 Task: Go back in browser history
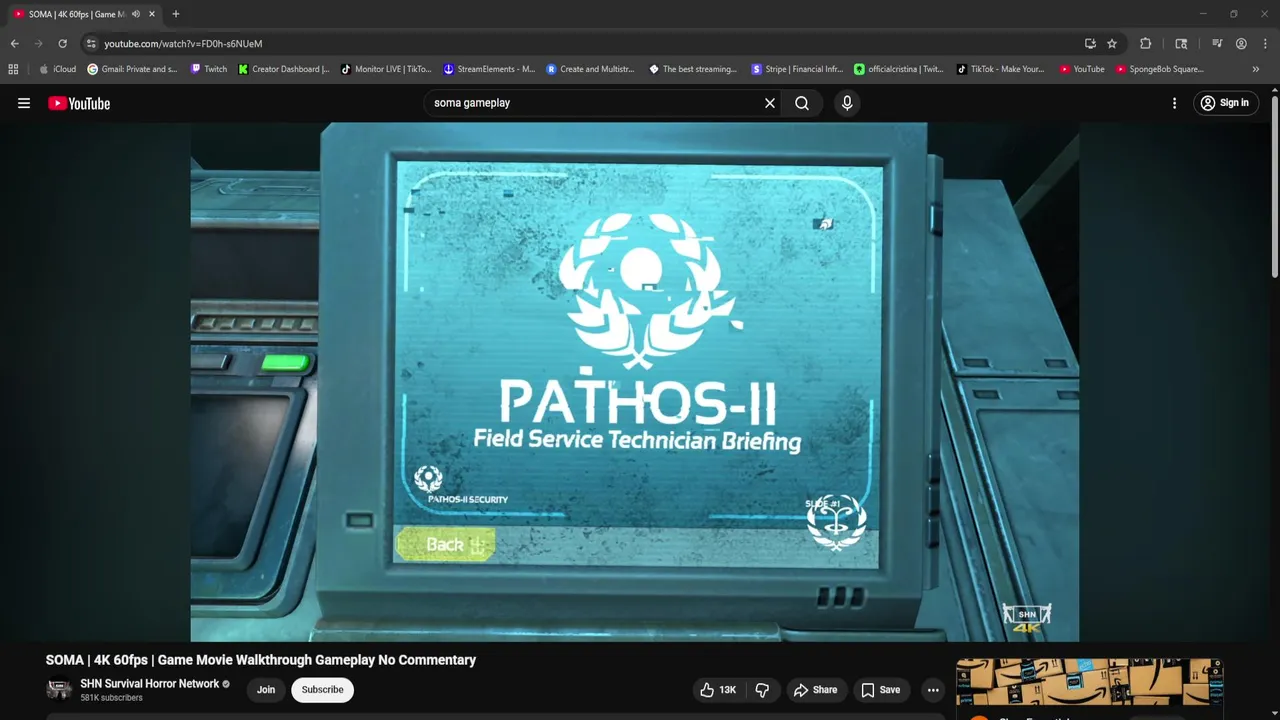[14, 44]
